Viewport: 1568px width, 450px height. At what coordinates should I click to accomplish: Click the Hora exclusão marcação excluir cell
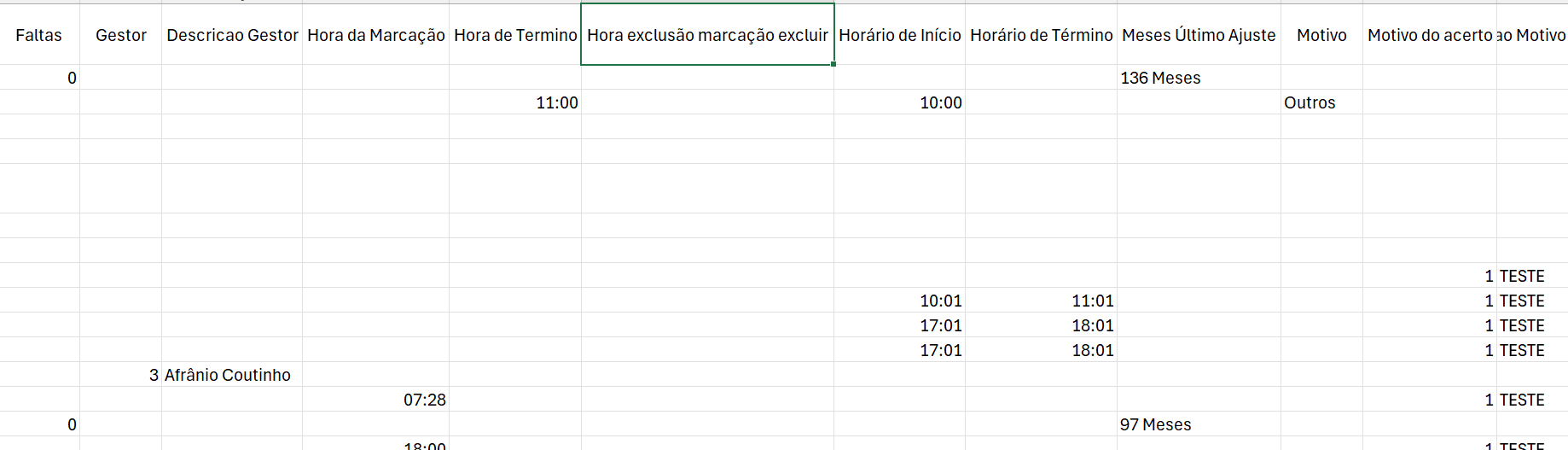click(707, 35)
